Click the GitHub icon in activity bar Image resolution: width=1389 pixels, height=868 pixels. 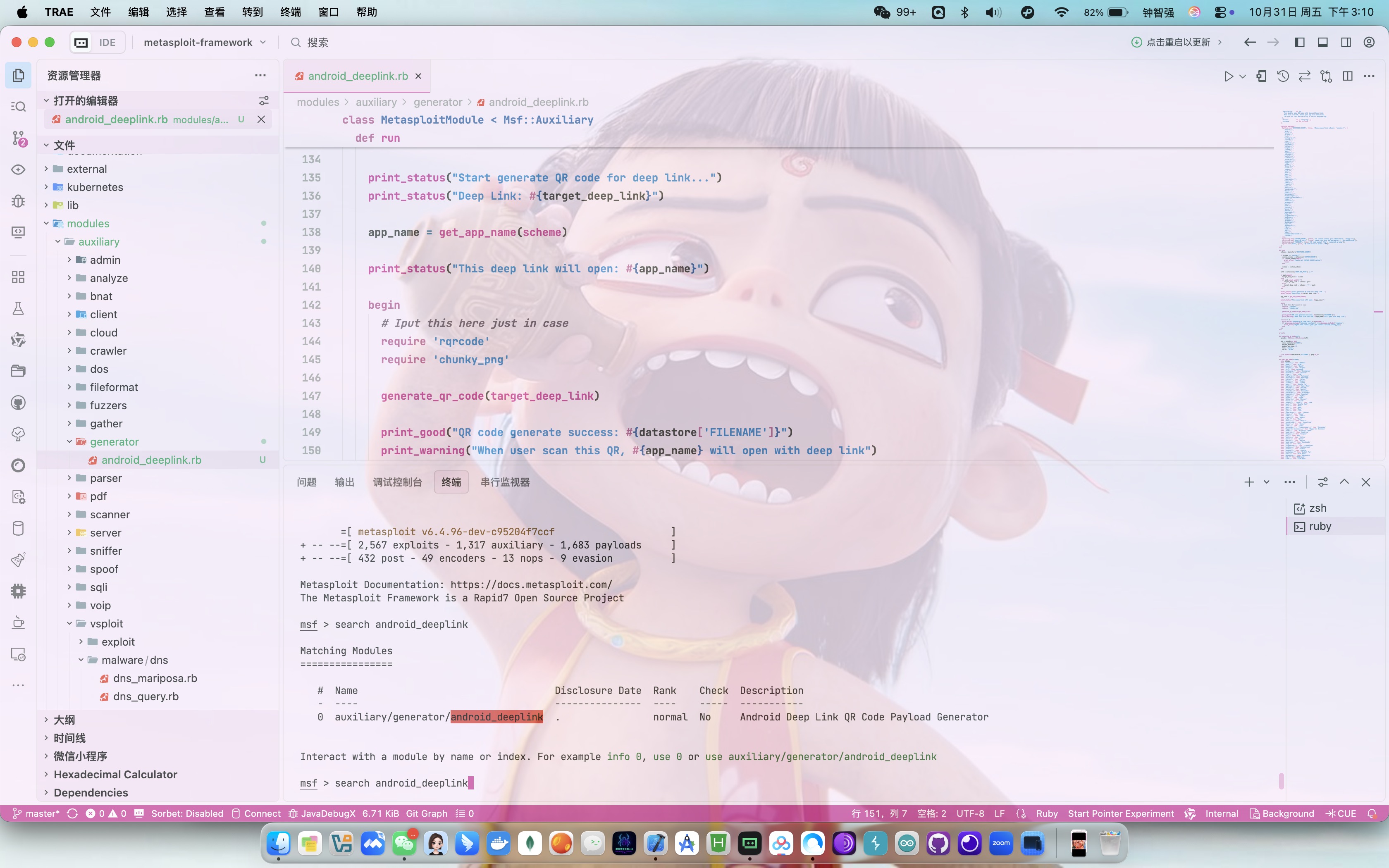coord(18,403)
